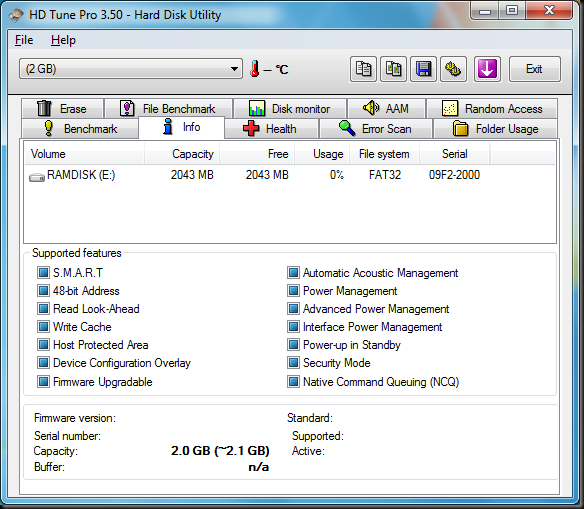Minimize the HD Tune Pro window
Screen dimensions: 584x509
tap(485, 11)
